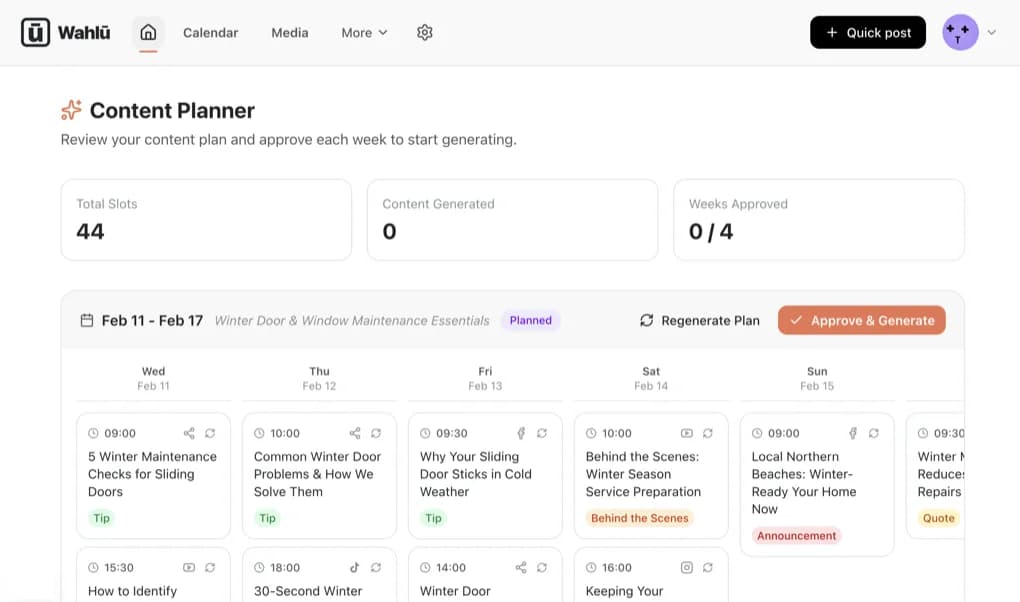The image size is (1020, 602).
Task: Click the purple profile avatar
Action: pos(959,32)
